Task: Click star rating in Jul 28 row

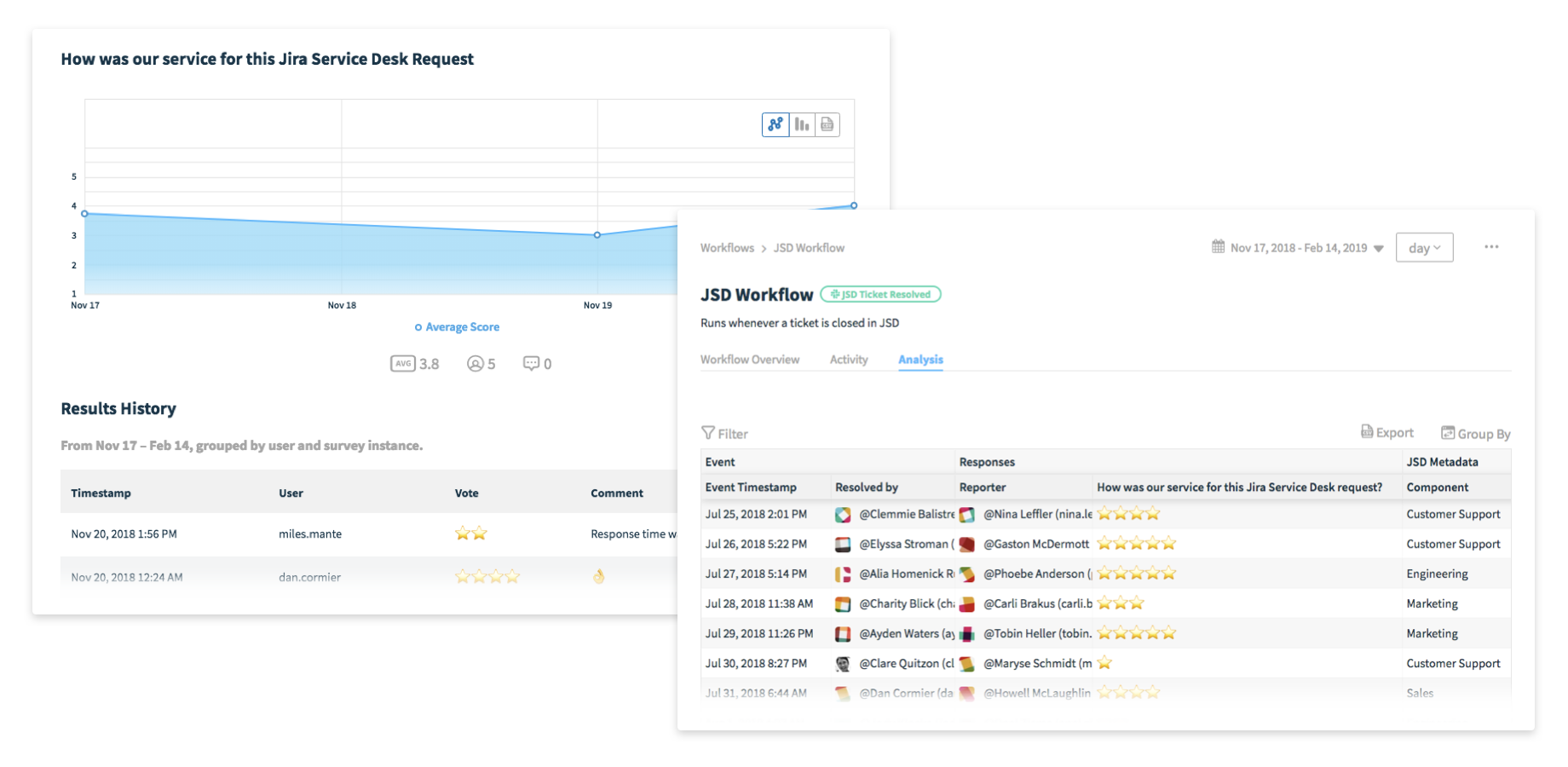Action: click(x=1121, y=603)
